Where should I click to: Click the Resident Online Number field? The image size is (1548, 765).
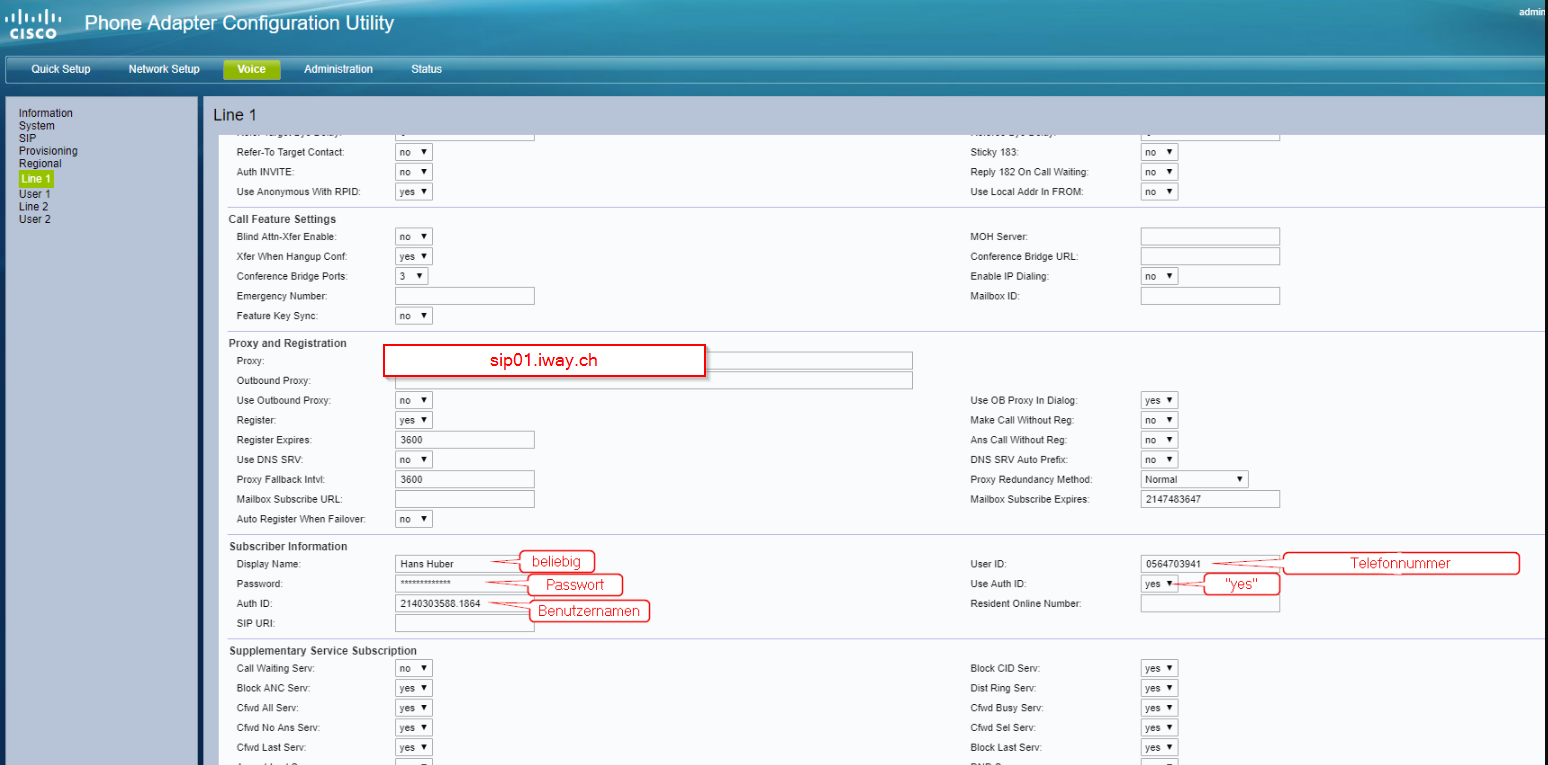point(1210,604)
